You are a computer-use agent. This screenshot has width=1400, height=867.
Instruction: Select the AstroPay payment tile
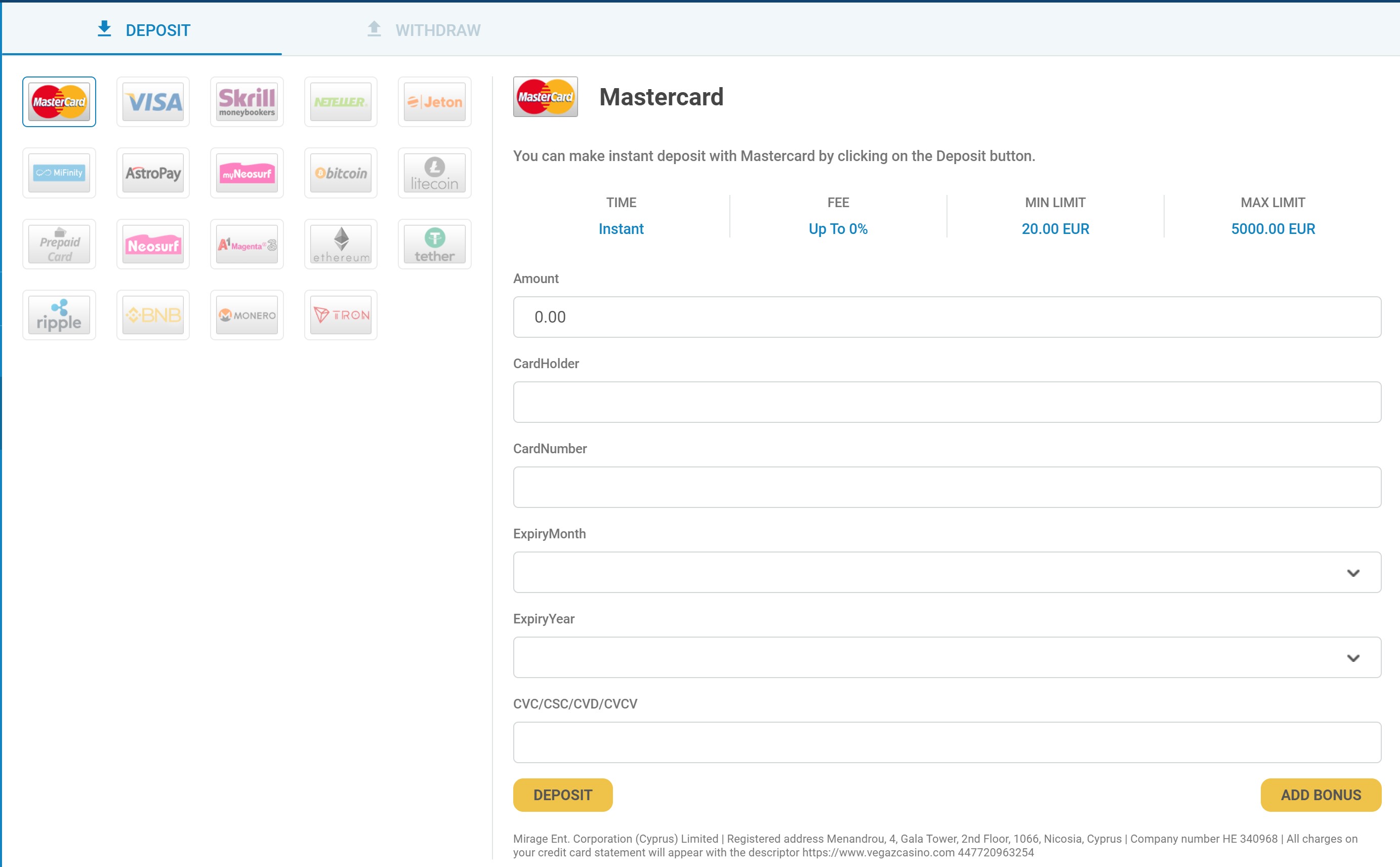click(x=153, y=173)
